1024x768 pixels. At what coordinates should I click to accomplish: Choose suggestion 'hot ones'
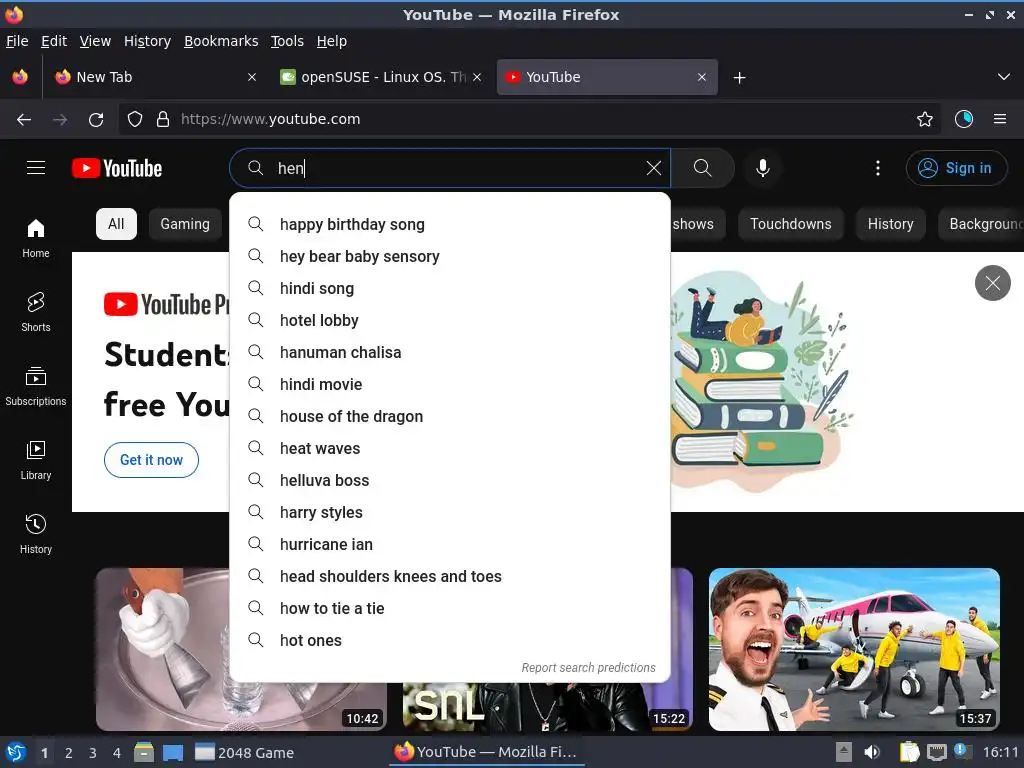450,641
